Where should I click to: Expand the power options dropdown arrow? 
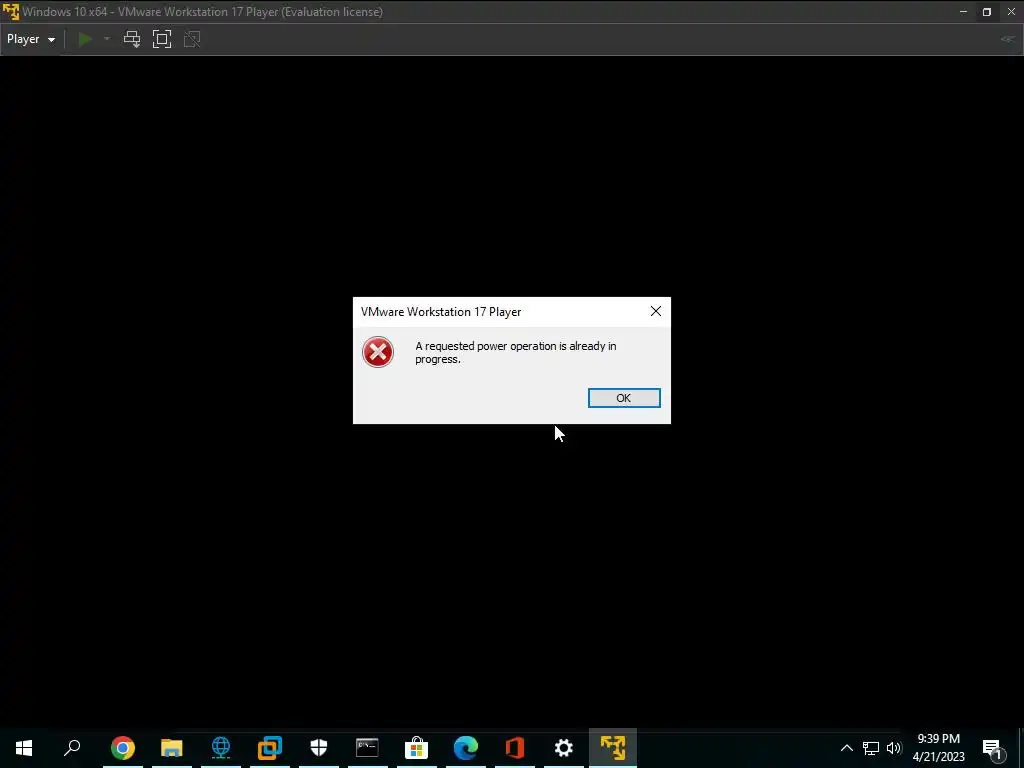[106, 39]
